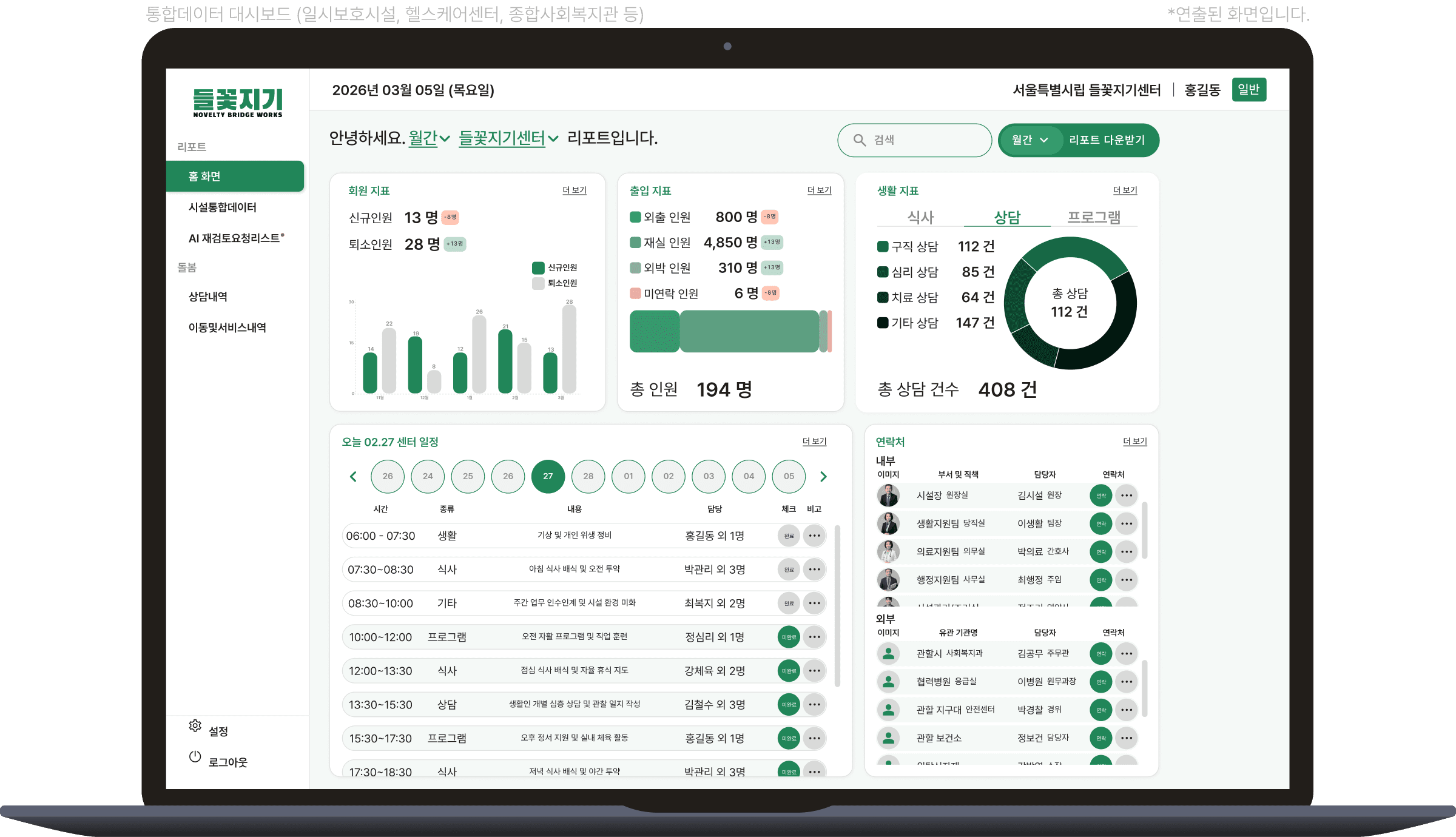Open more options for 협력병원 응급실 contact
The height and width of the screenshot is (837, 1456).
[1127, 682]
